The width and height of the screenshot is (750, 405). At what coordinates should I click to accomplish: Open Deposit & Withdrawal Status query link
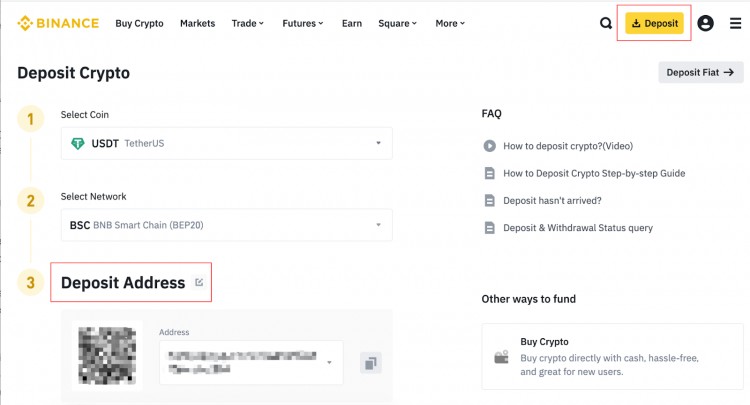pyautogui.click(x=578, y=228)
